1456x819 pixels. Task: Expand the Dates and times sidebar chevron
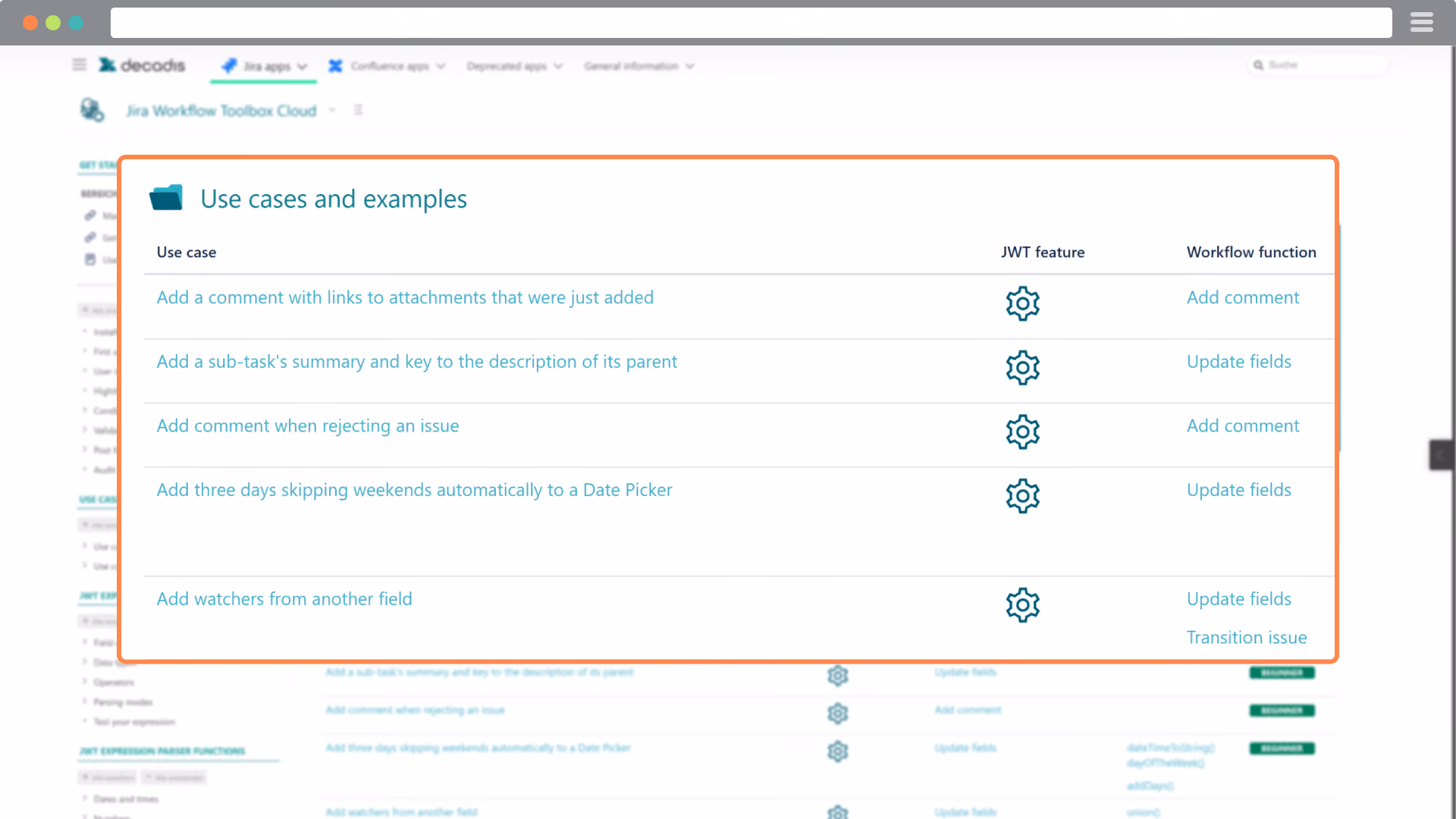pyautogui.click(x=85, y=799)
